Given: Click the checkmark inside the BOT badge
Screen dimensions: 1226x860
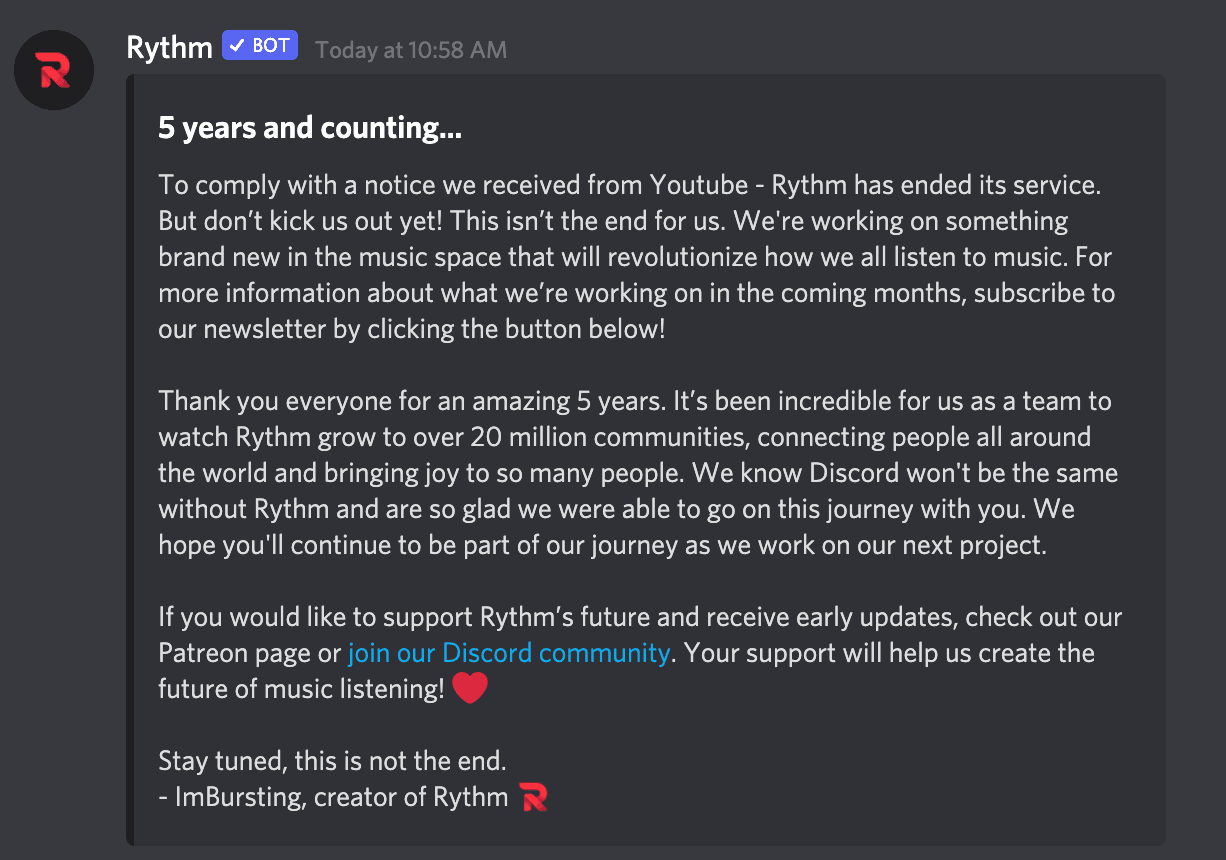Looking at the screenshot, I should [238, 46].
